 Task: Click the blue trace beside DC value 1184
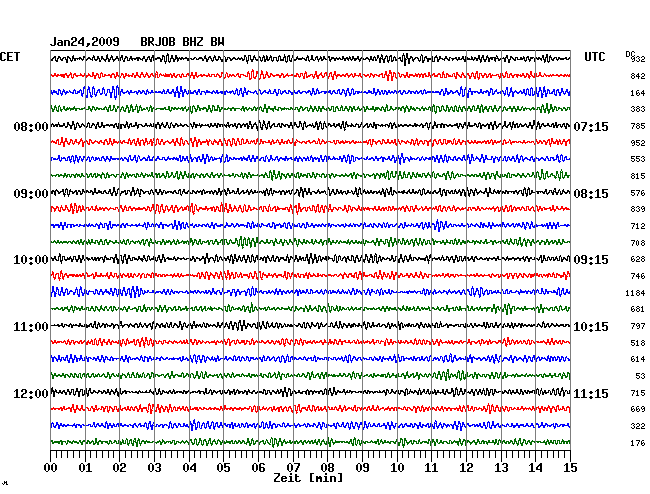click(310, 292)
